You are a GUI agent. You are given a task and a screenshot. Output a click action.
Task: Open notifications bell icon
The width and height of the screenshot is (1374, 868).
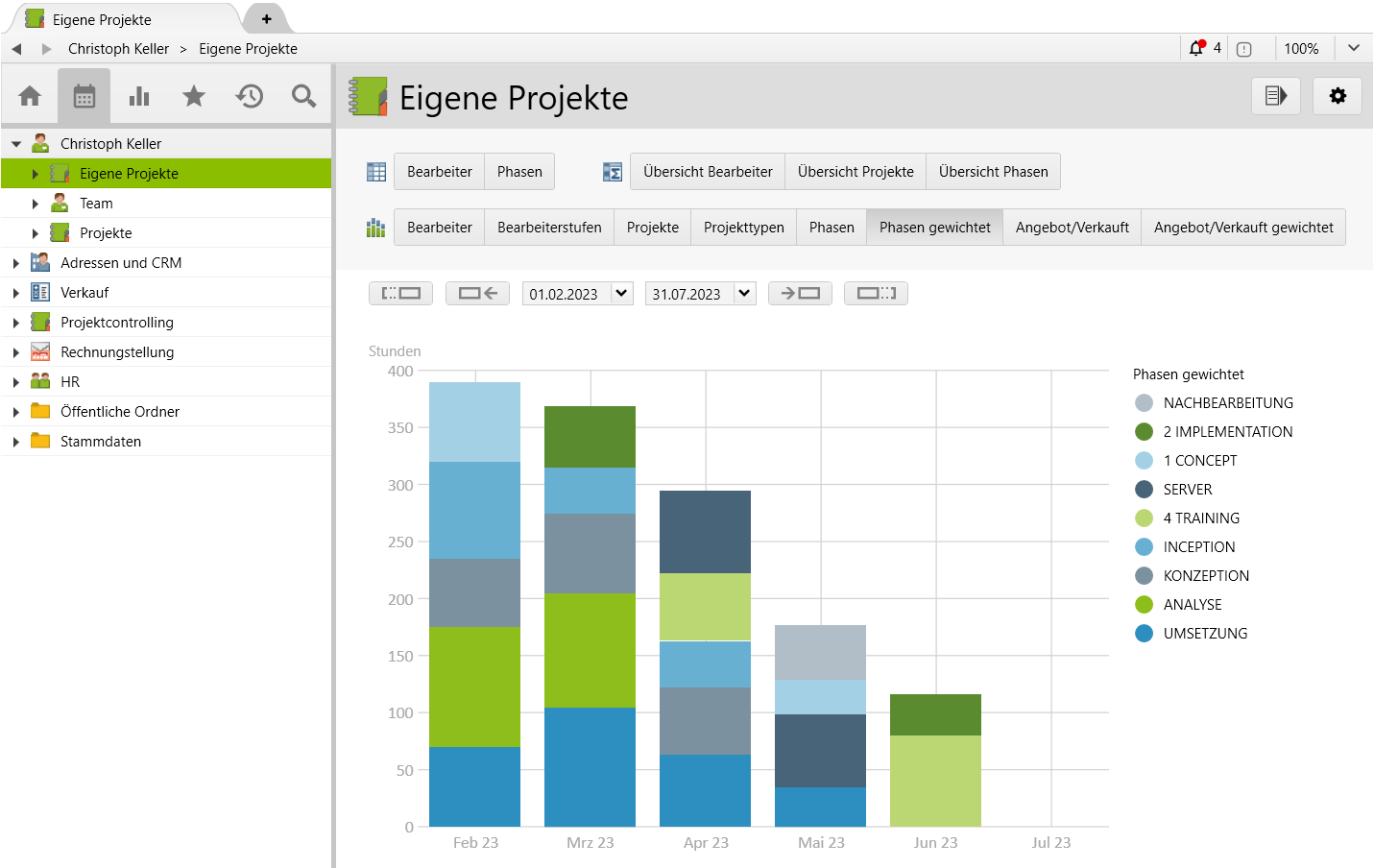[x=1196, y=48]
